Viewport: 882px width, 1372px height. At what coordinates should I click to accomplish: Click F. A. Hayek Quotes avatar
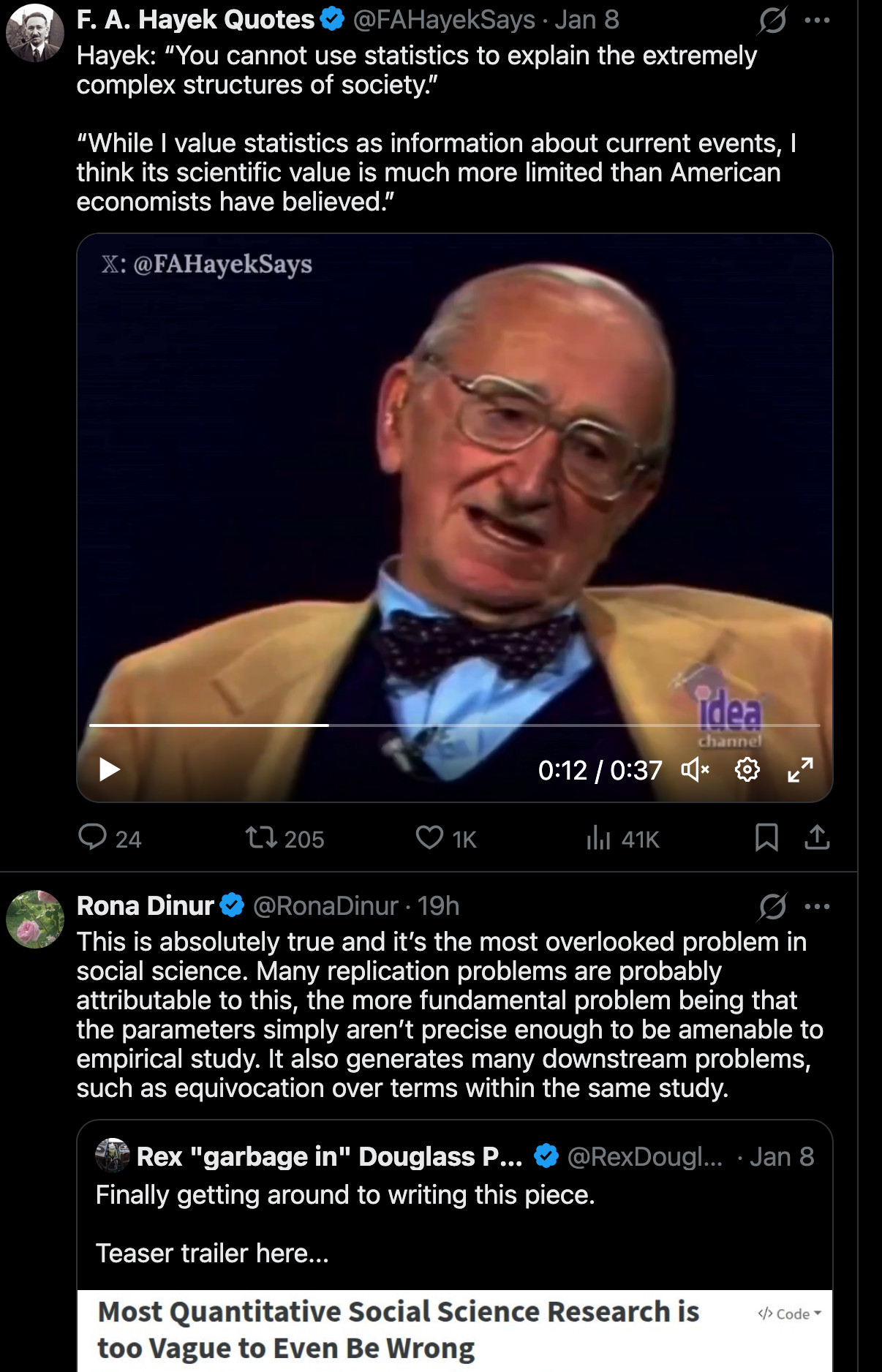35,33
